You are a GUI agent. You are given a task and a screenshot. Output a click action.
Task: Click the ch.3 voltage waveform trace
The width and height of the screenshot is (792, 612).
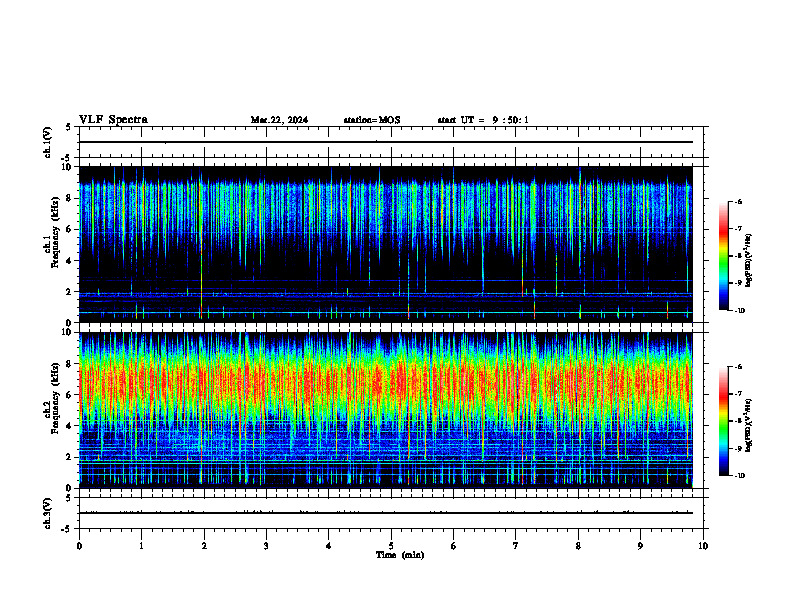click(386, 513)
